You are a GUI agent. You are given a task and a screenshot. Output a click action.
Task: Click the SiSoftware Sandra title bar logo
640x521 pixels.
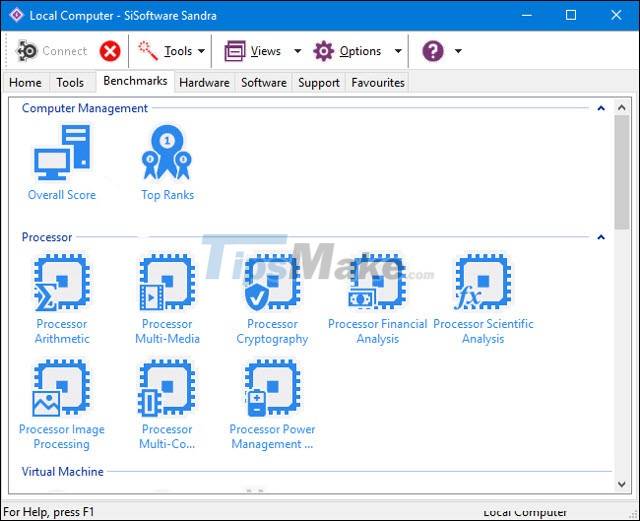tap(16, 16)
